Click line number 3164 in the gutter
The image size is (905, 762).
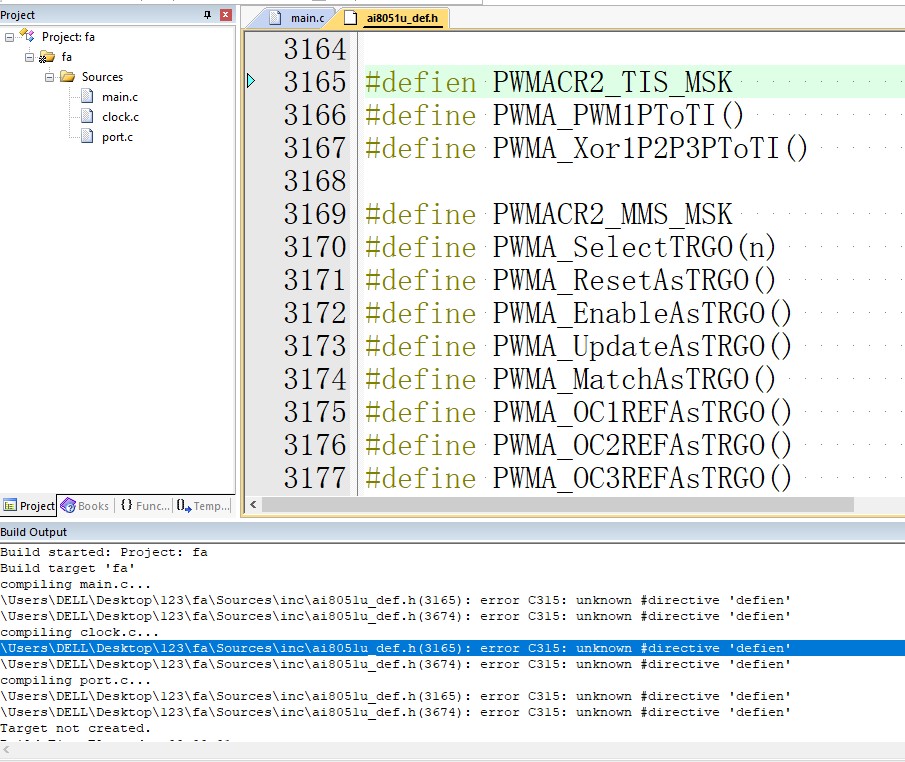point(315,49)
